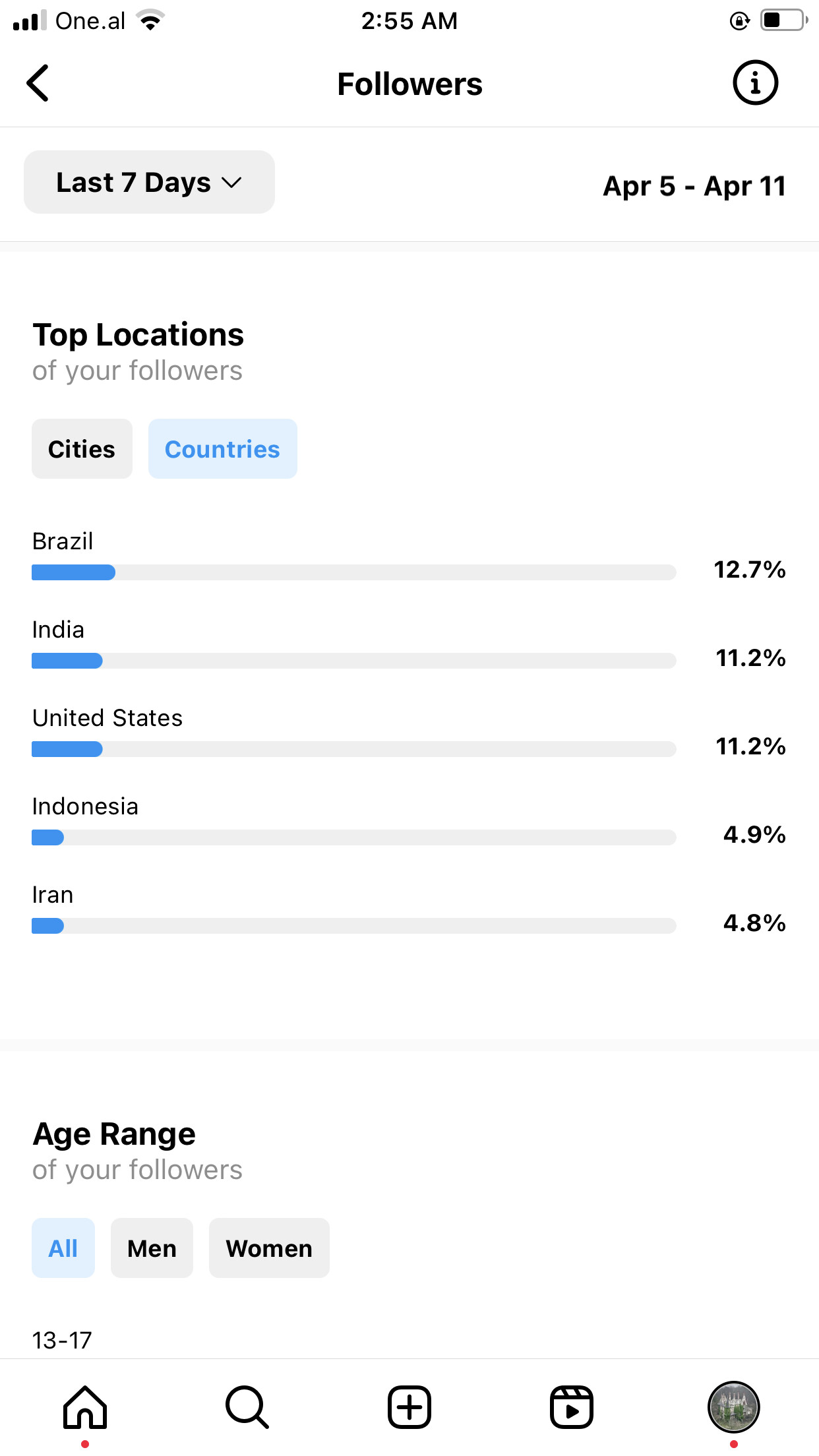Select the United States location row
The height and width of the screenshot is (1456, 819).
pyautogui.click(x=107, y=718)
